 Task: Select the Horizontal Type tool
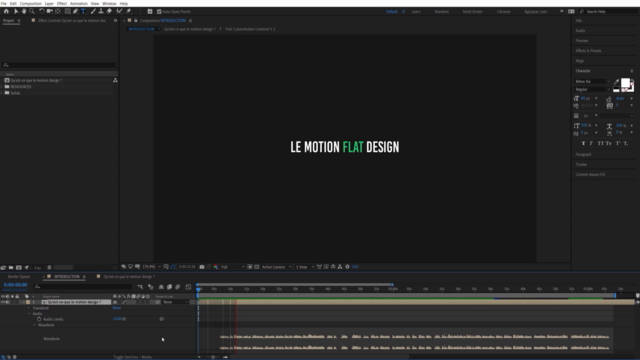click(x=83, y=11)
